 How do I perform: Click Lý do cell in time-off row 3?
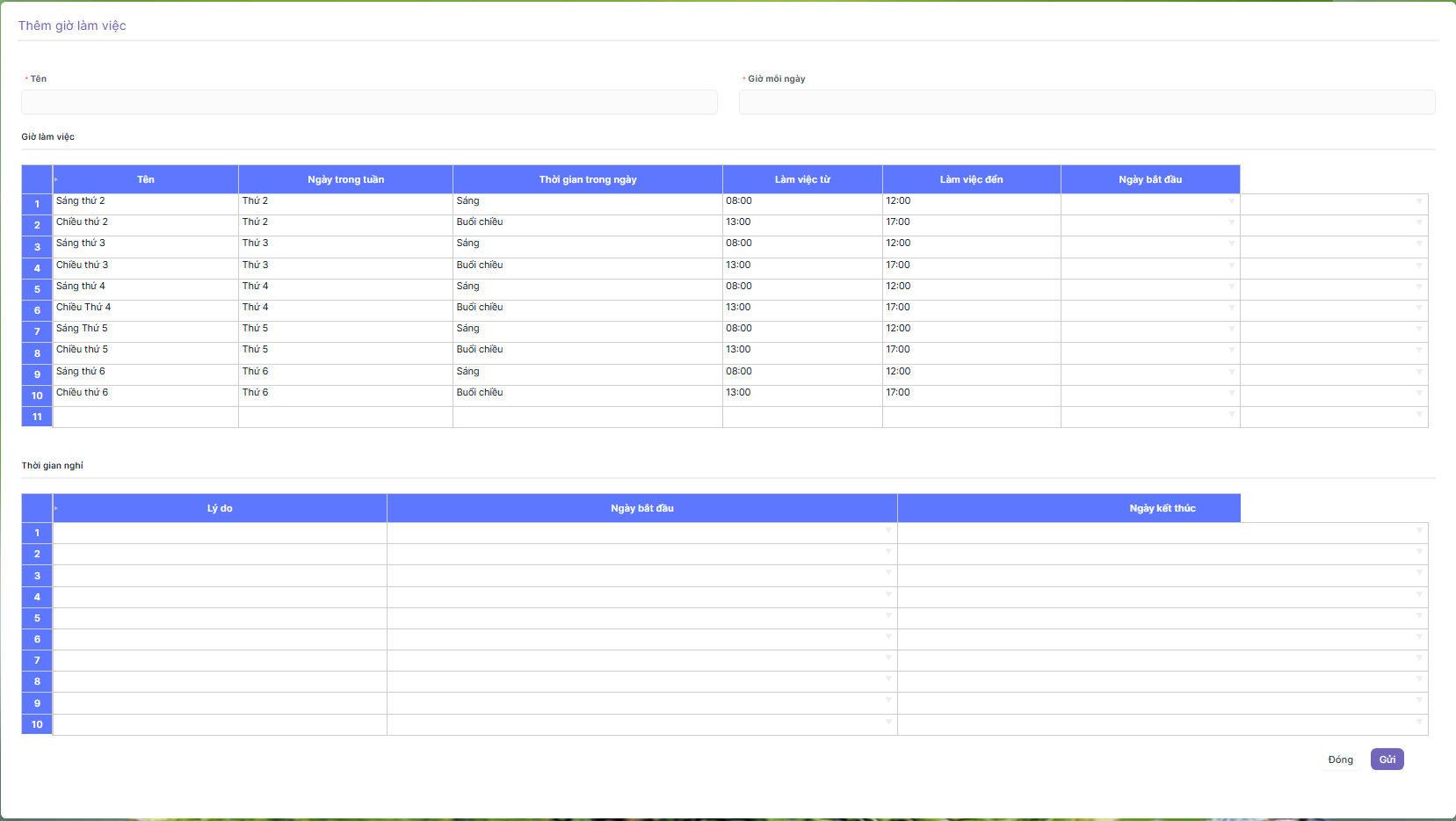(x=220, y=576)
